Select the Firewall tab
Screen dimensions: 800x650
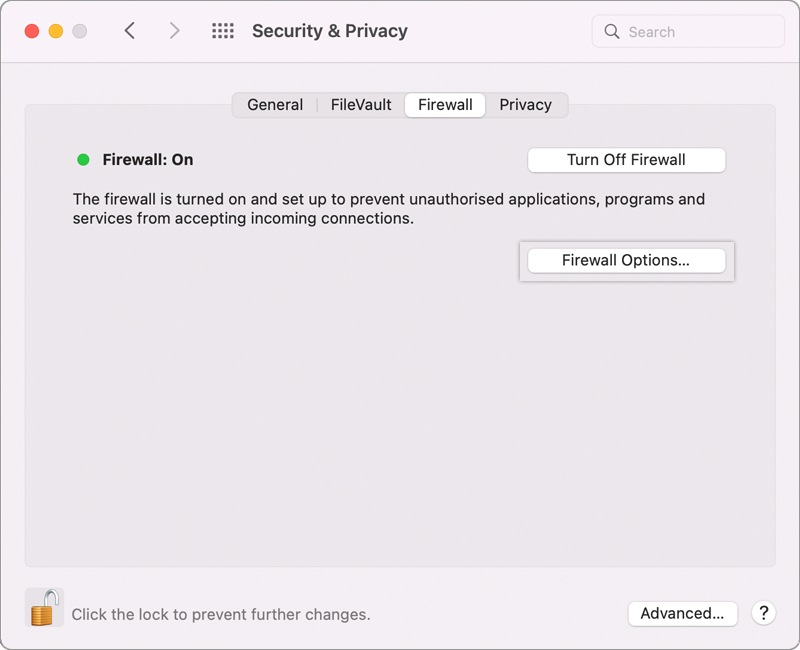coord(445,105)
